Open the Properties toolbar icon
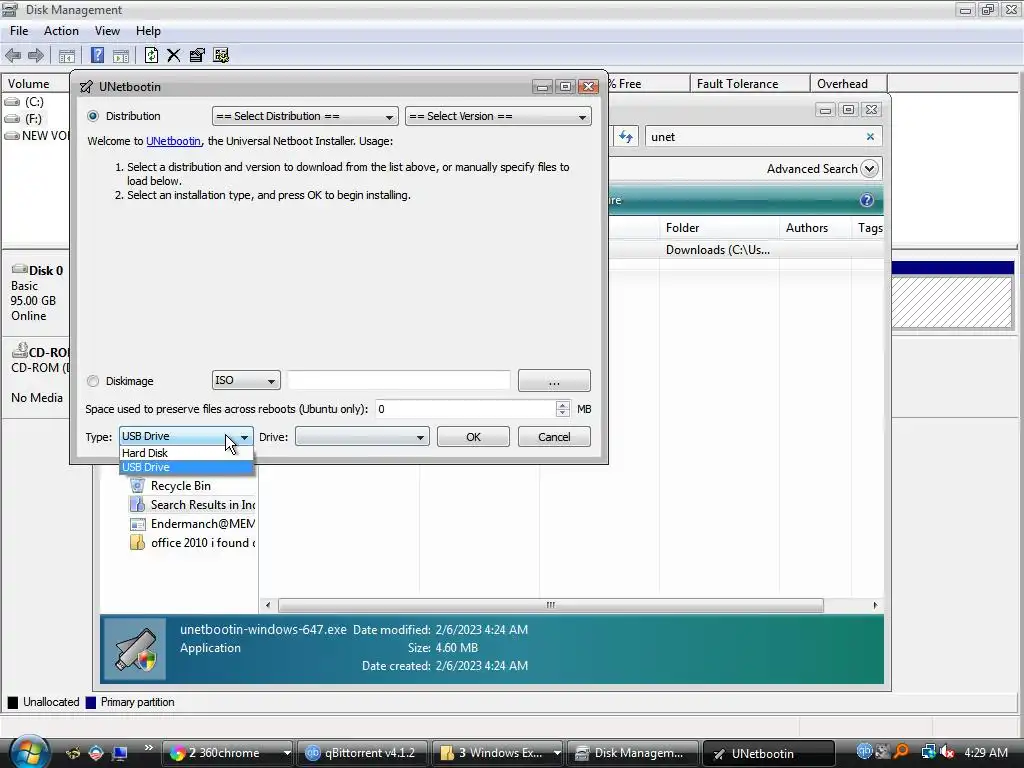 coord(197,56)
